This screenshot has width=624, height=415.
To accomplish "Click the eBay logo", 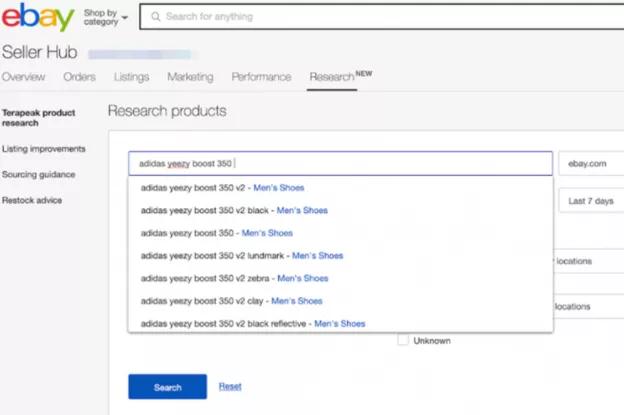I will click(38, 17).
